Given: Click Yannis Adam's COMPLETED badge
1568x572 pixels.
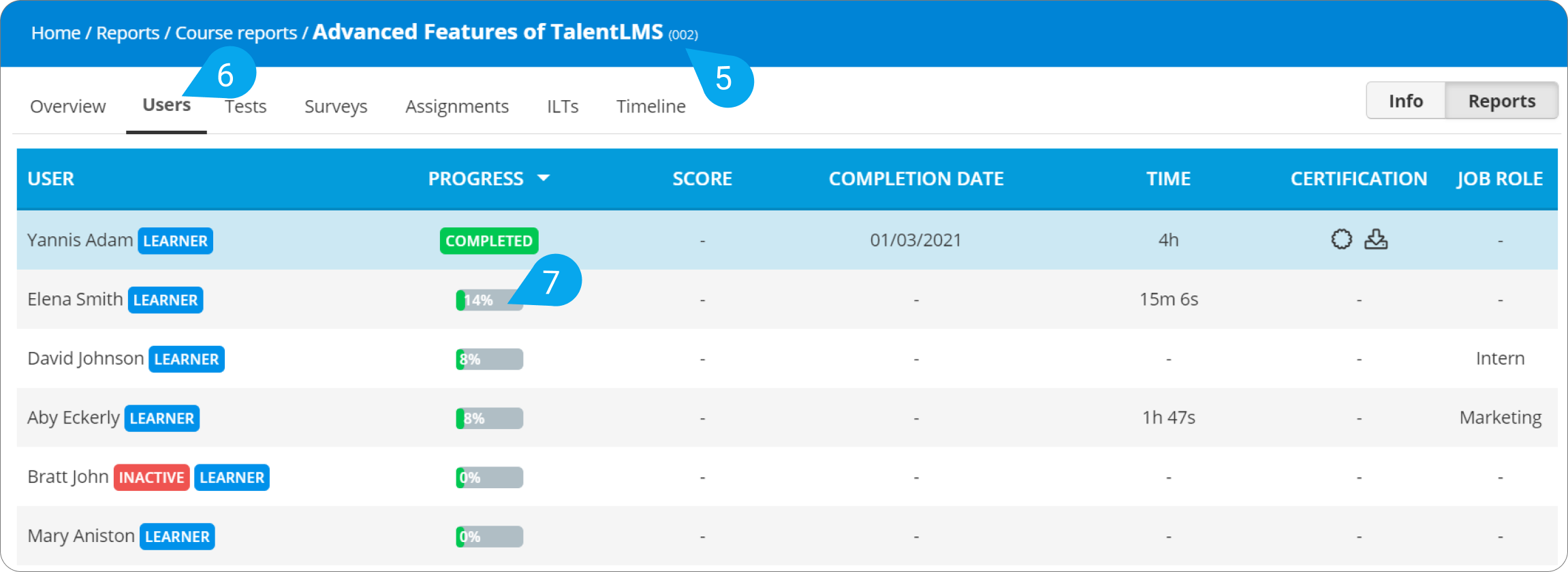Looking at the screenshot, I should click(489, 241).
